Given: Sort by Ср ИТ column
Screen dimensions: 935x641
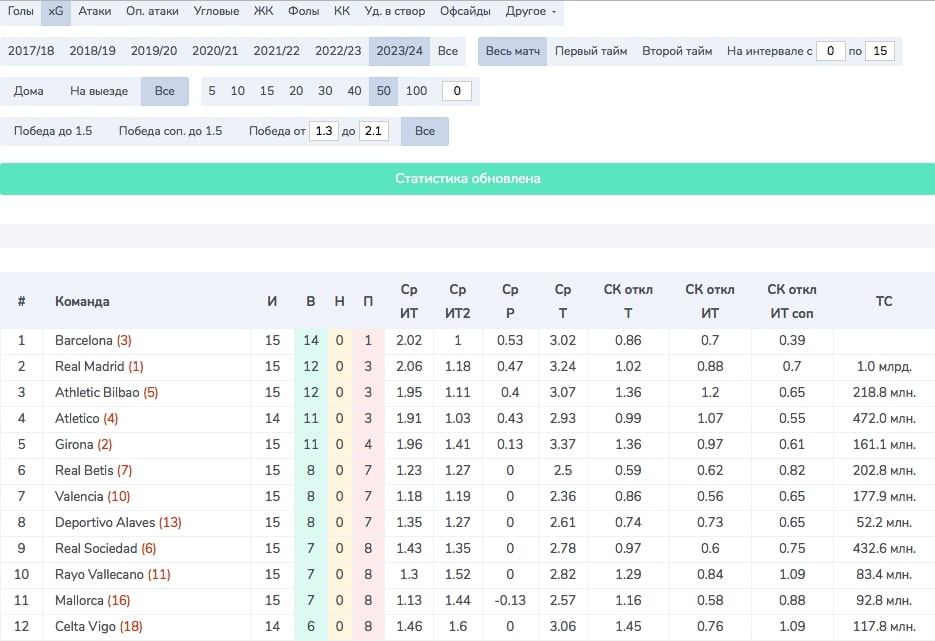Looking at the screenshot, I should click(x=409, y=301).
